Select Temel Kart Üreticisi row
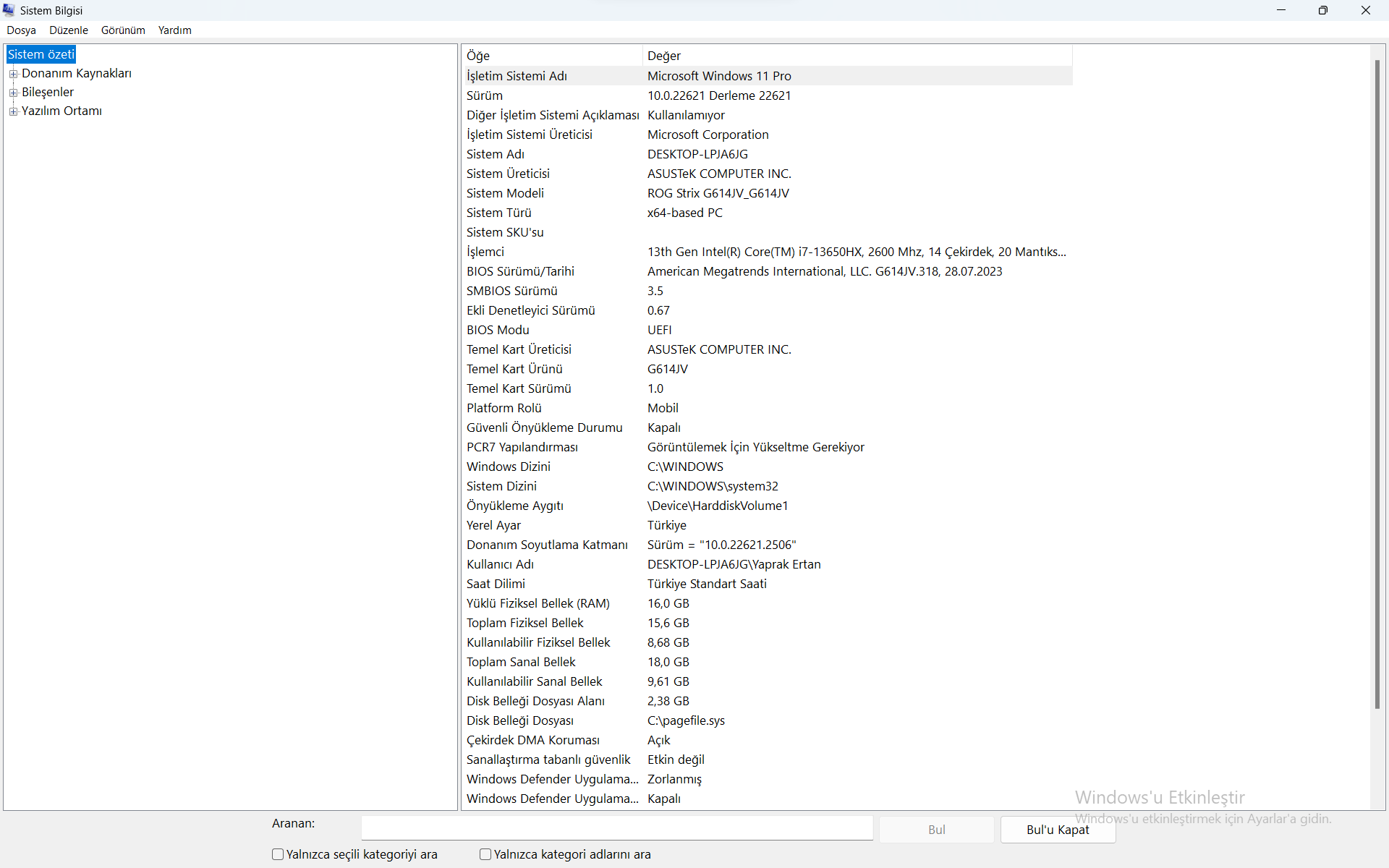This screenshot has width=1389, height=868. (768, 349)
